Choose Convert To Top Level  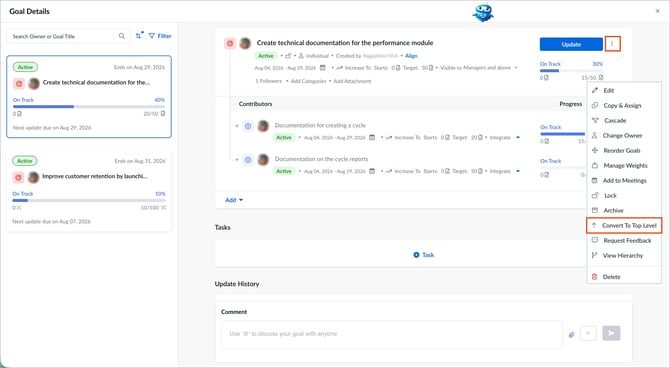point(624,225)
